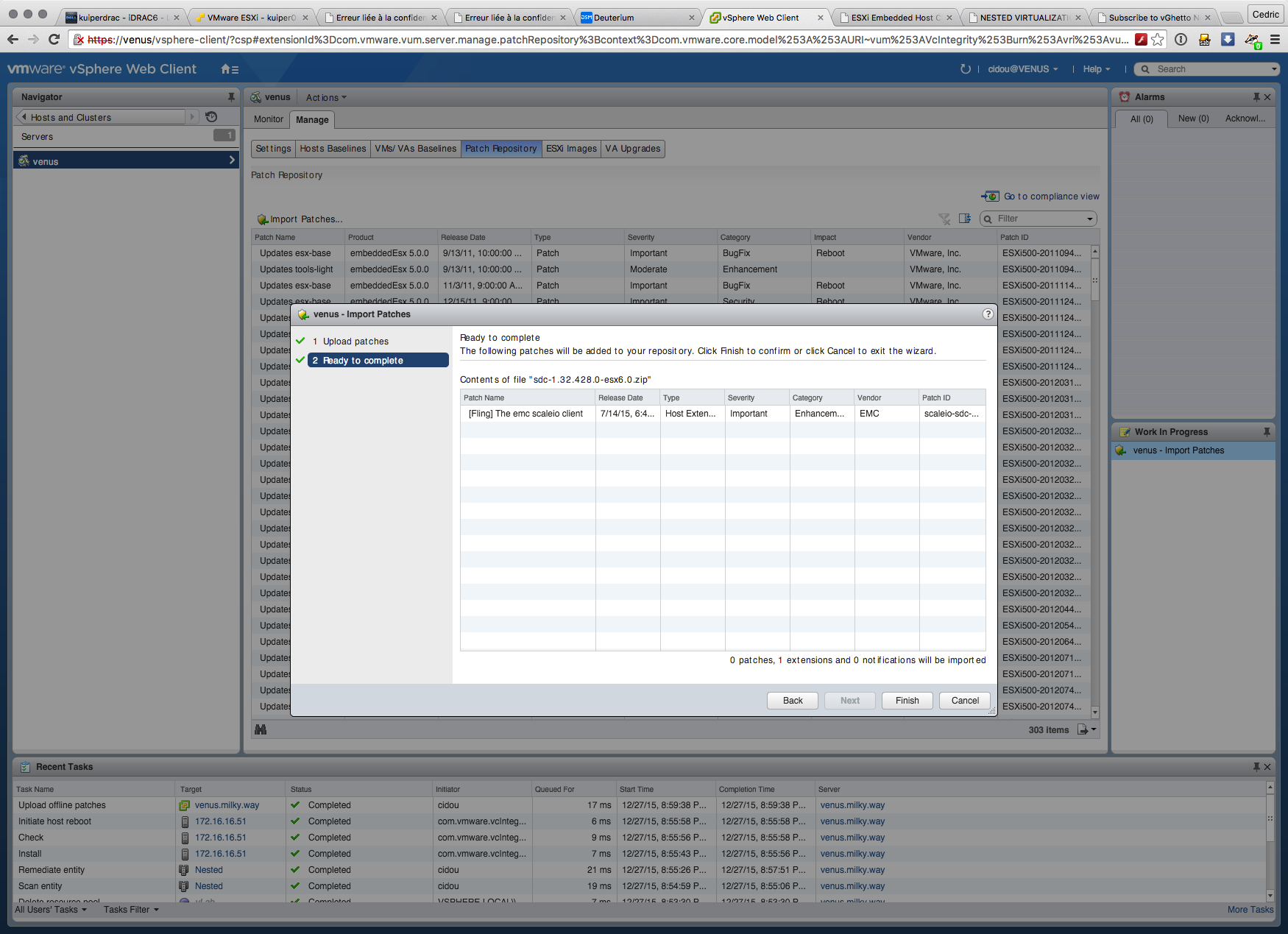Expand the cidou@VENUS user menu
1288x934 pixels.
tap(1022, 69)
